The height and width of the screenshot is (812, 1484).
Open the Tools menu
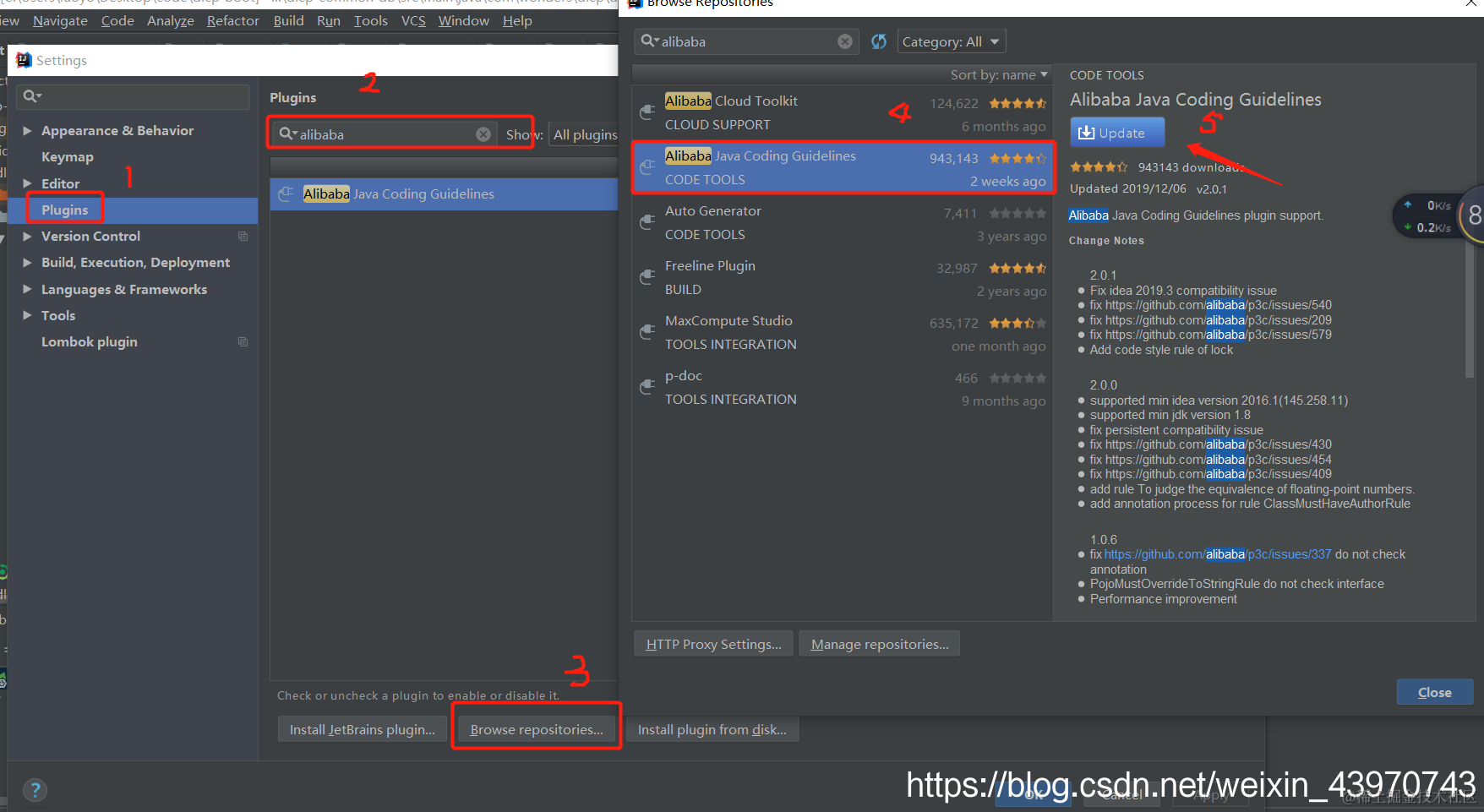click(370, 20)
